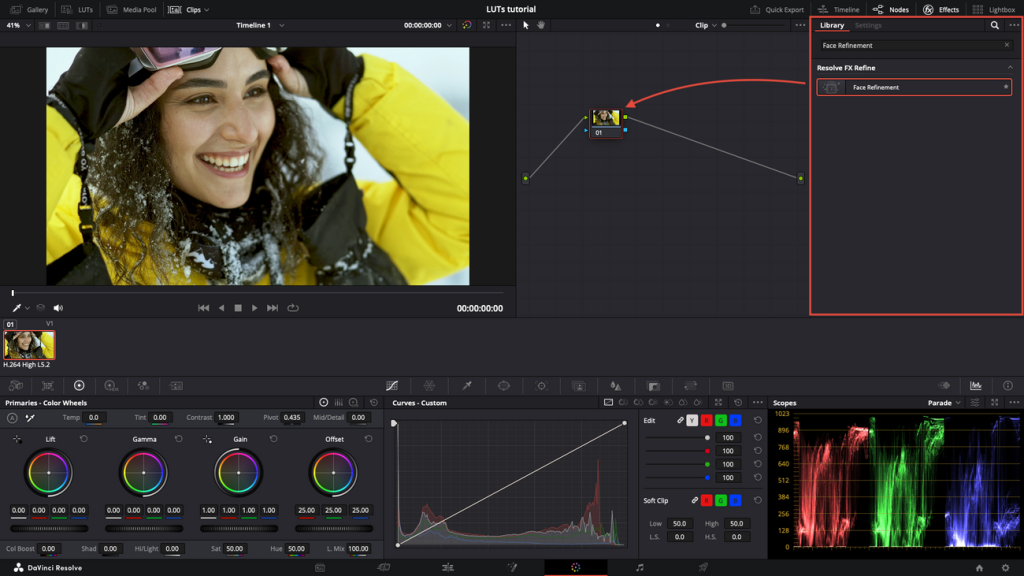The image size is (1024, 576).
Task: Open the Lightbox view
Action: click(994, 9)
